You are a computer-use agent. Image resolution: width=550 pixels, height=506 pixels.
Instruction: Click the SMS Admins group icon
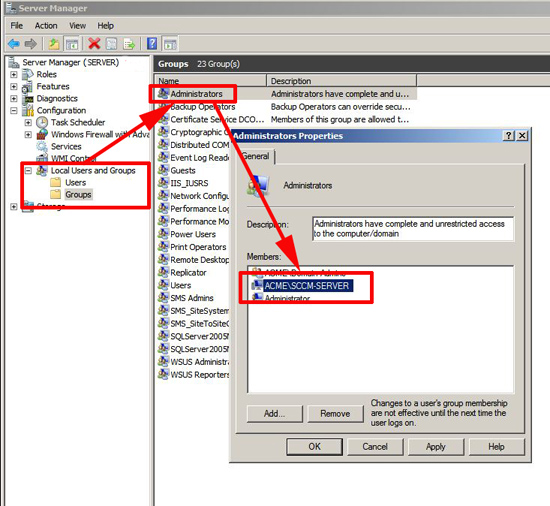(x=163, y=298)
